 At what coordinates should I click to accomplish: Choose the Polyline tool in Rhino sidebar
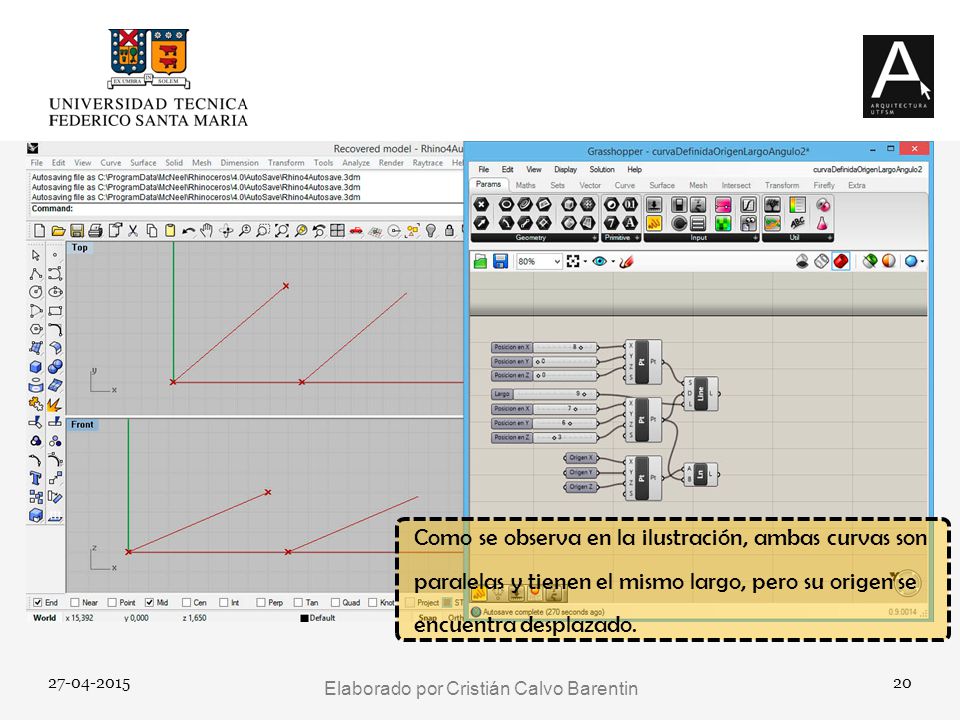[36, 274]
